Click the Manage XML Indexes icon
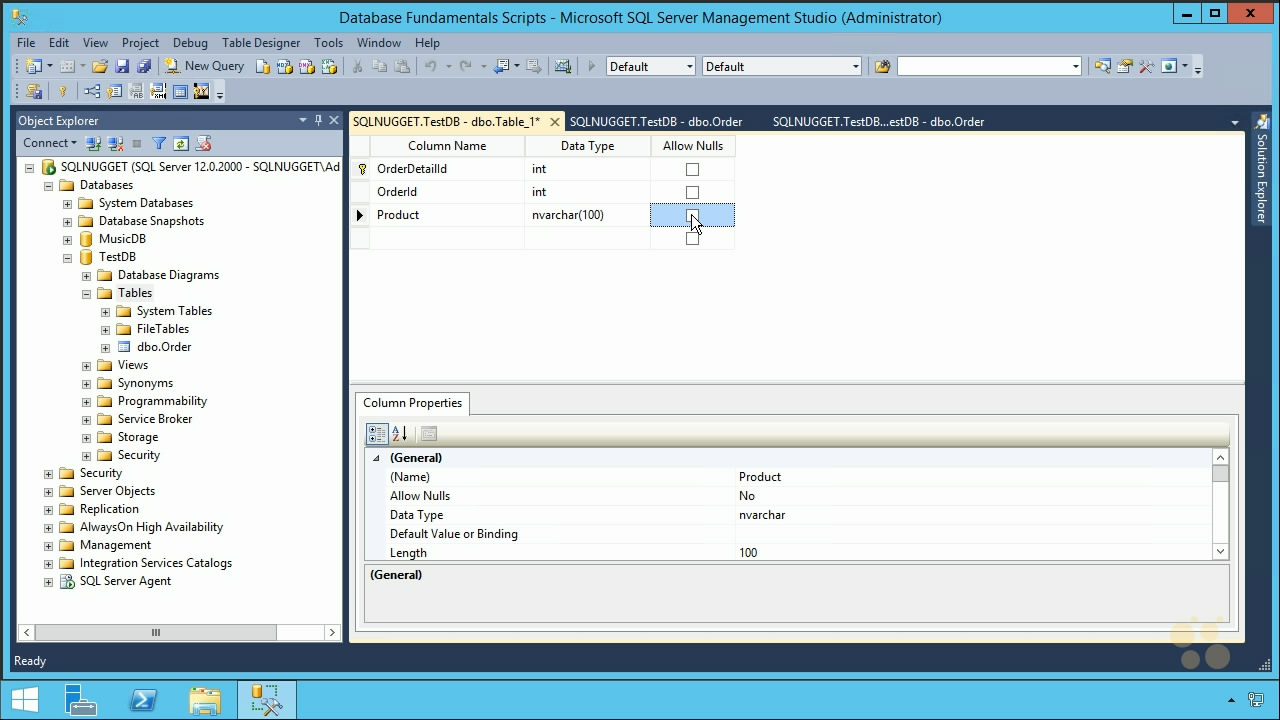1280x720 pixels. (x=158, y=92)
